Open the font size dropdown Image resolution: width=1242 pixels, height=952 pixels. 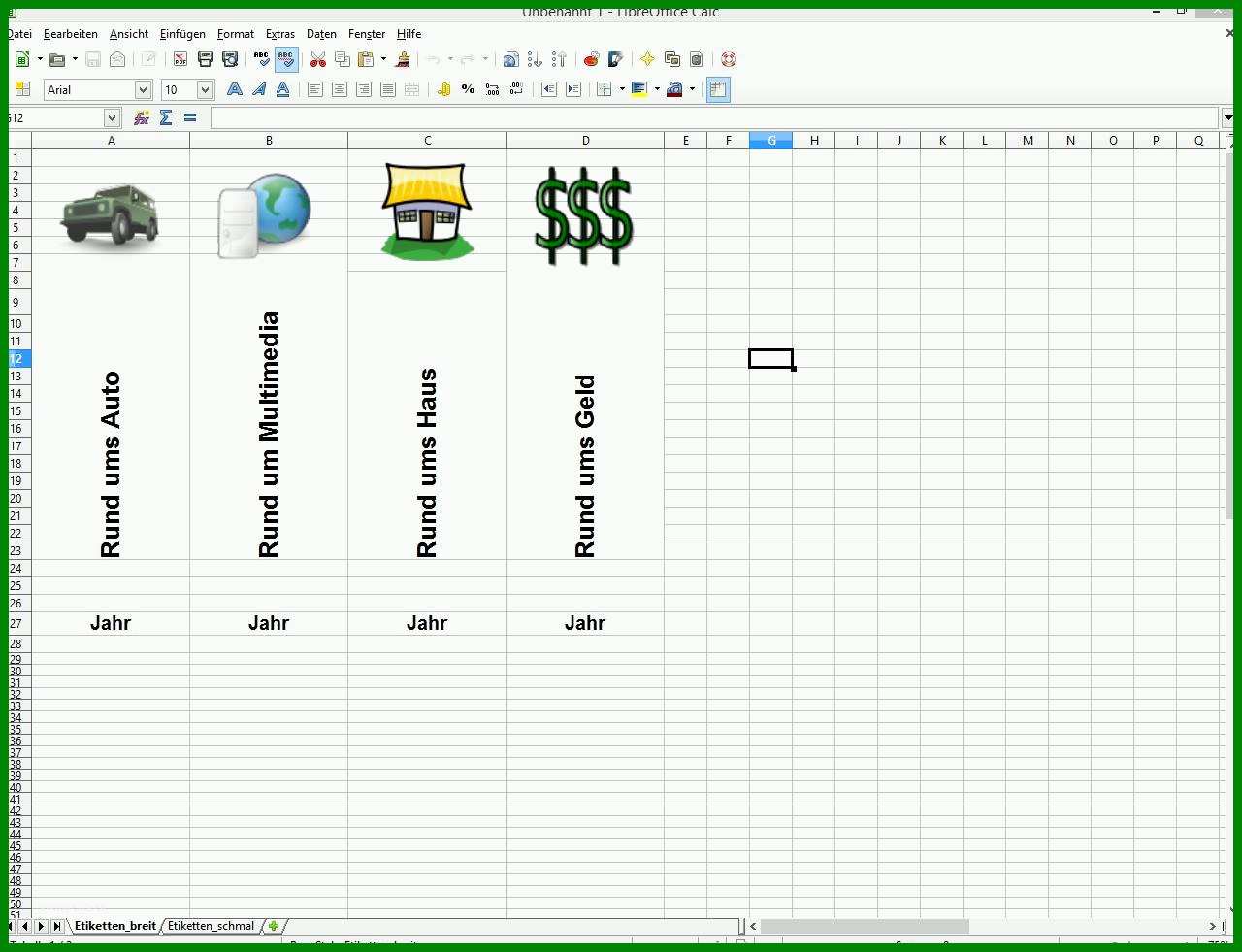(205, 89)
